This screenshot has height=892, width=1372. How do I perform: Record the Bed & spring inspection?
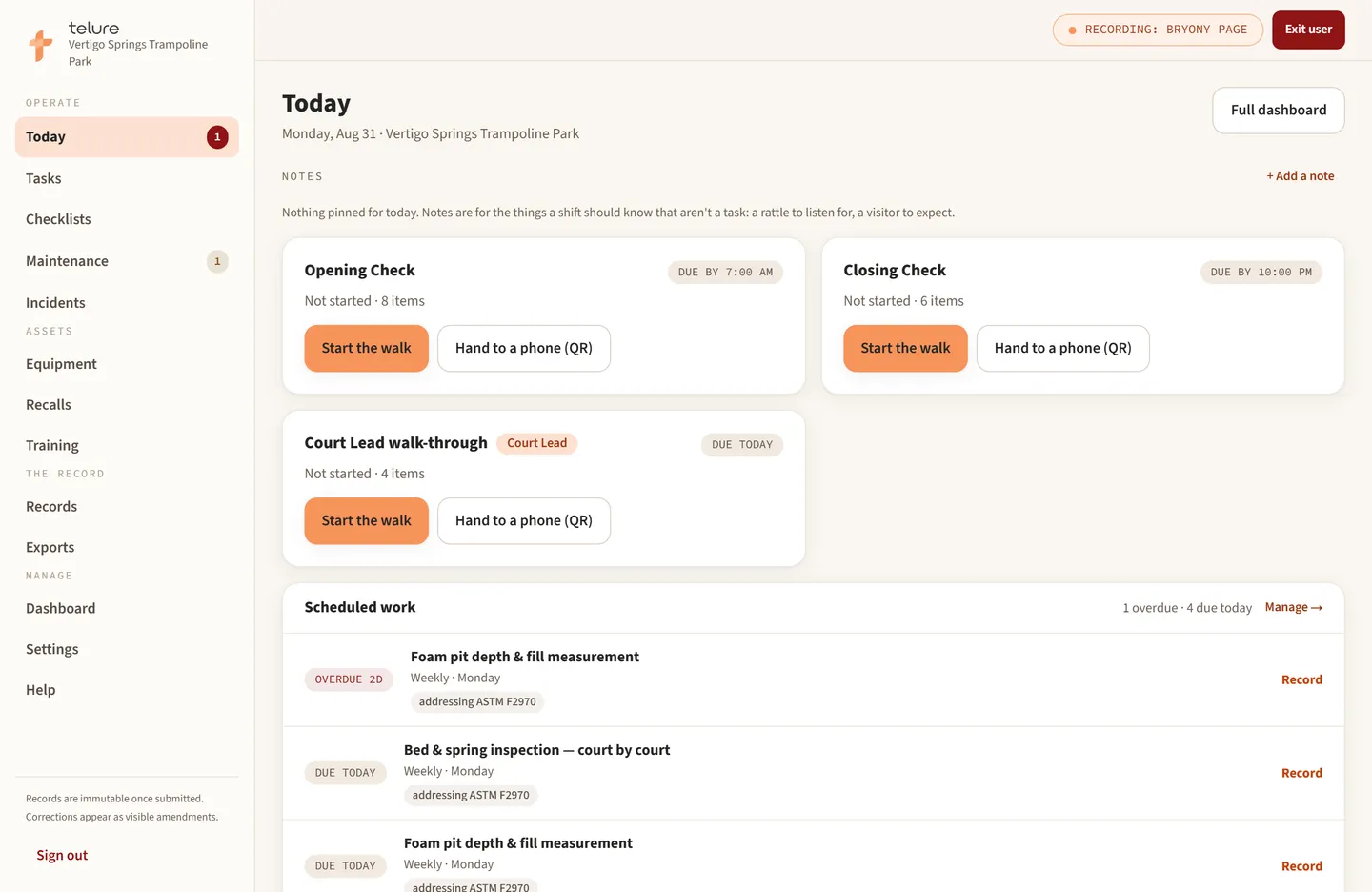[x=1301, y=774]
